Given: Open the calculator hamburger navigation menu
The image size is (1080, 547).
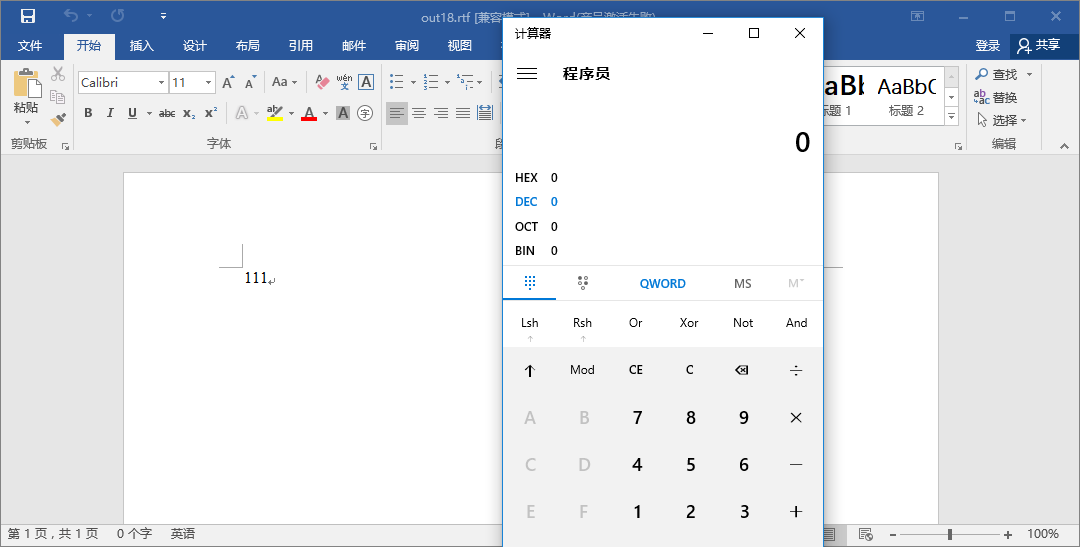Looking at the screenshot, I should (527, 74).
